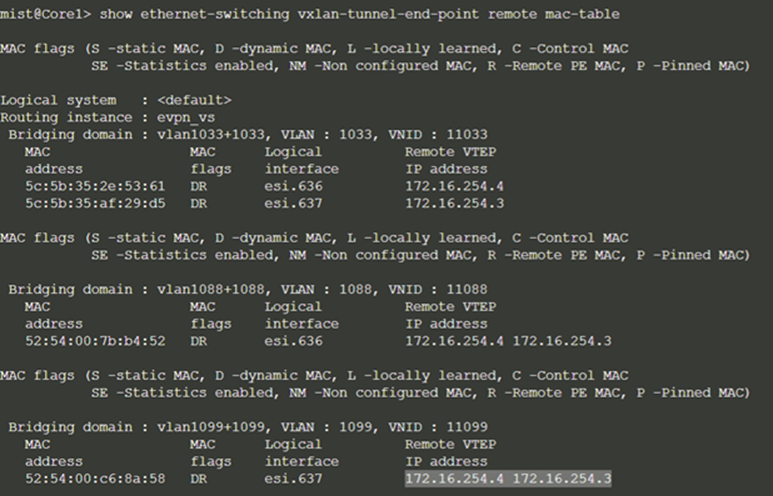Click the highlighted remote VTEP IP addresses
Viewport: 773px width, 496px height.
pos(508,479)
